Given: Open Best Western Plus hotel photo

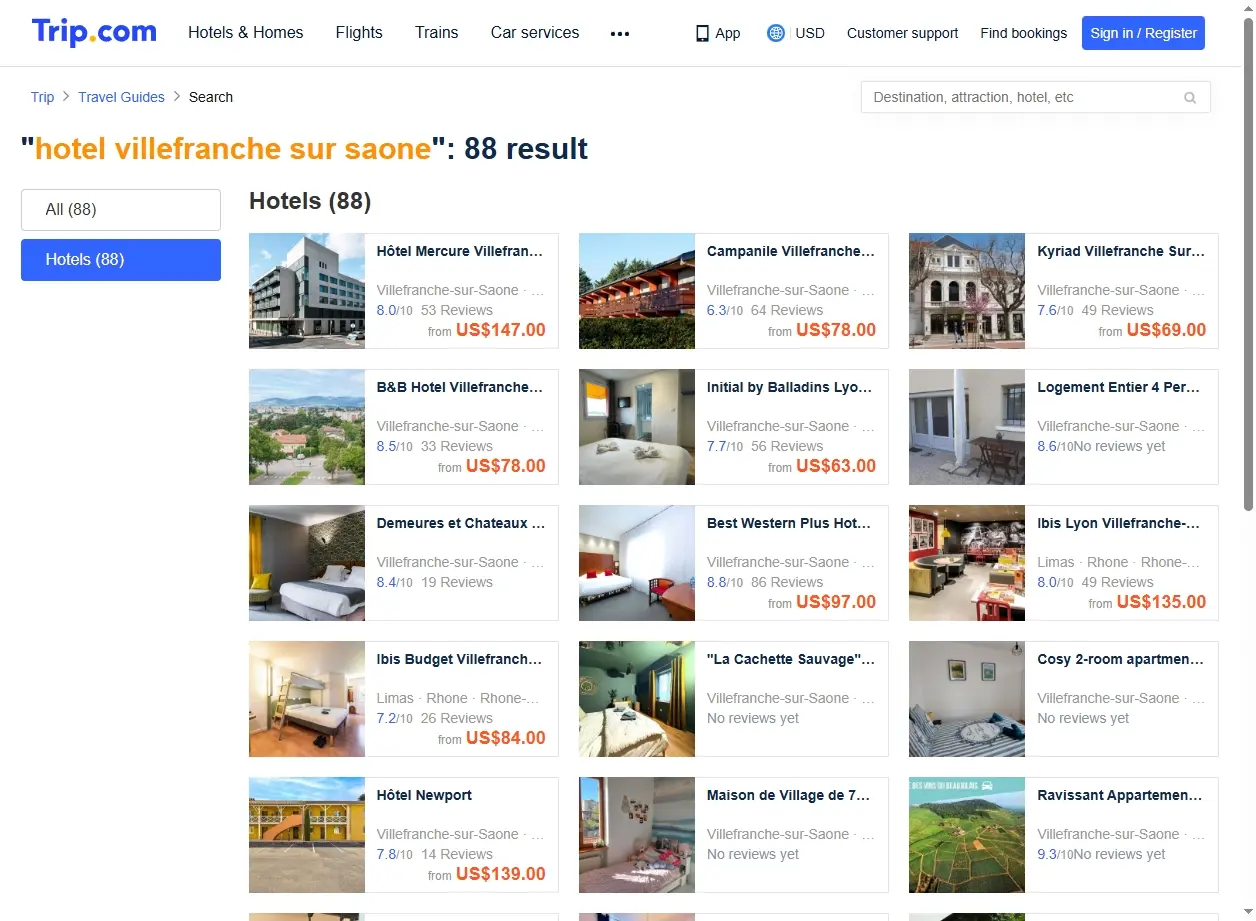Looking at the screenshot, I should click(637, 563).
